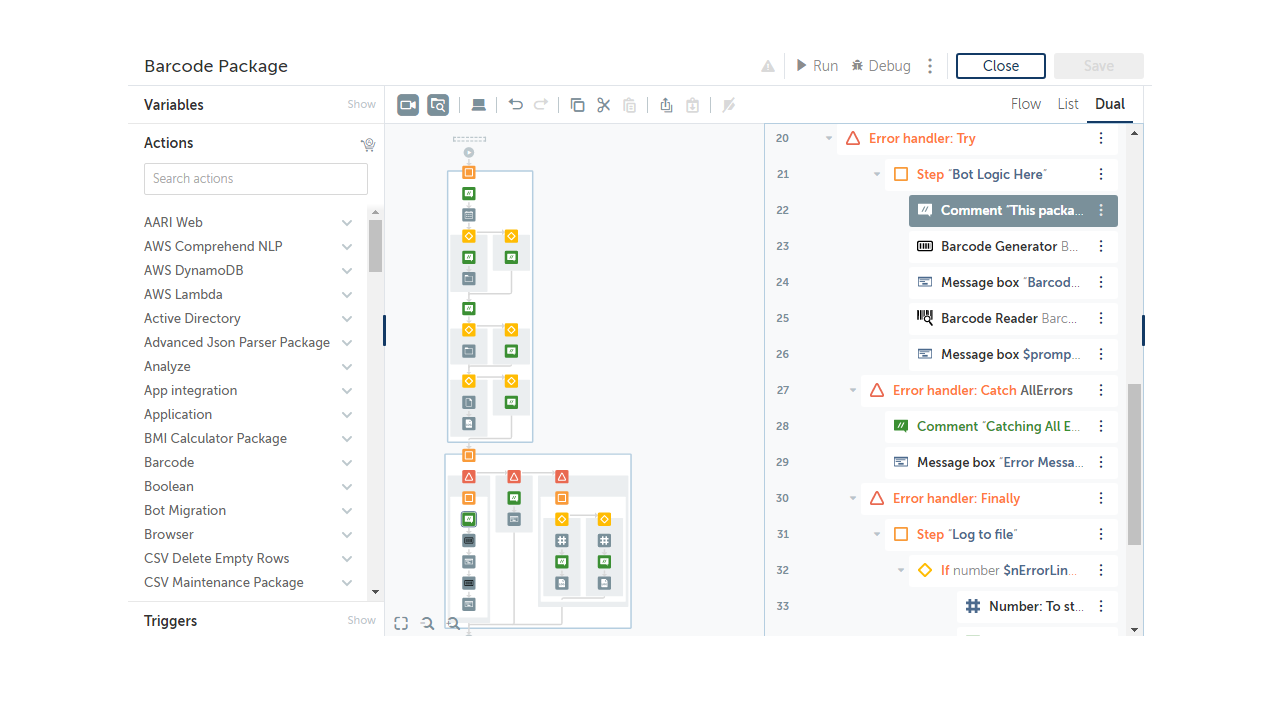This screenshot has height=720, width=1280.
Task: Select the Comment "This packa..." line
Action: coord(1013,210)
